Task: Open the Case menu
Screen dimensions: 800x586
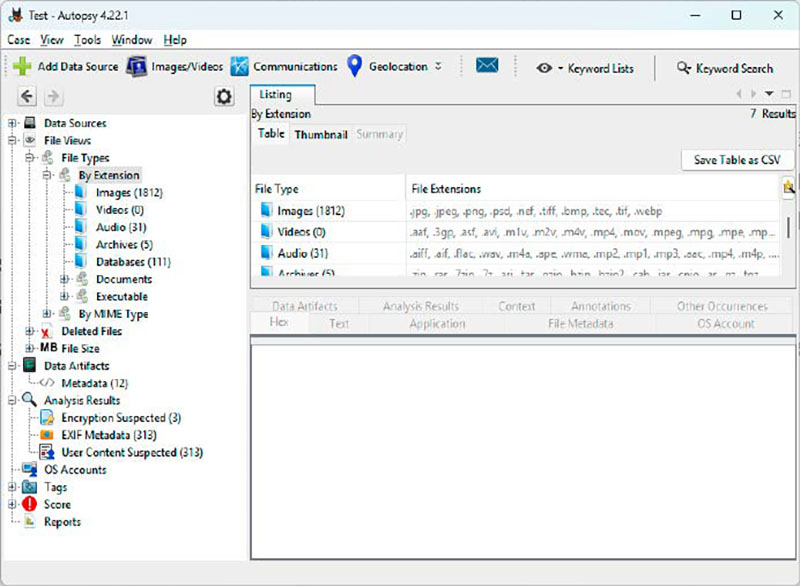Action: 18,40
